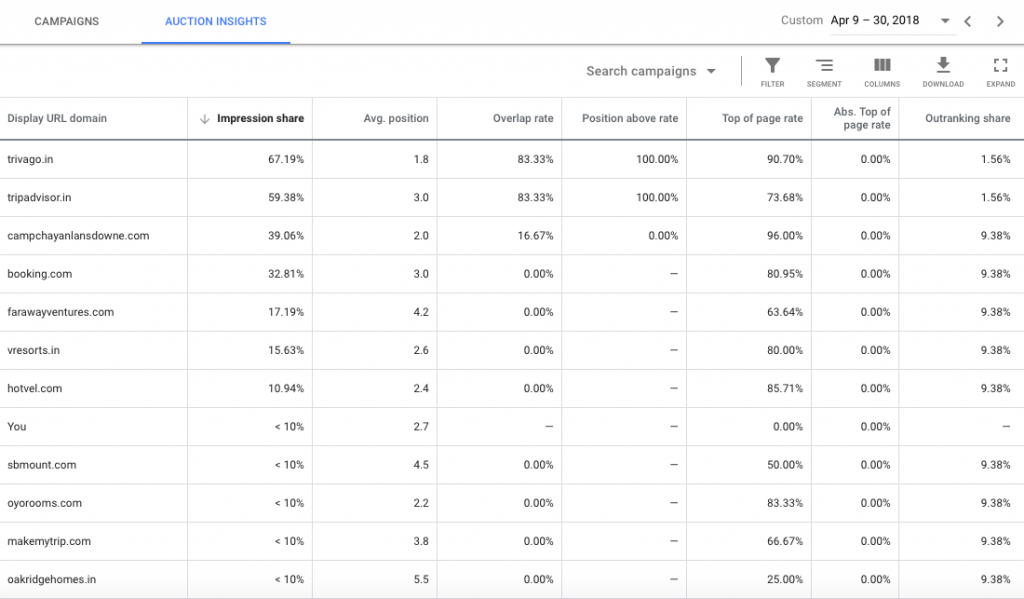This screenshot has height=599, width=1024.
Task: Open the Columns chooser
Action: [882, 72]
